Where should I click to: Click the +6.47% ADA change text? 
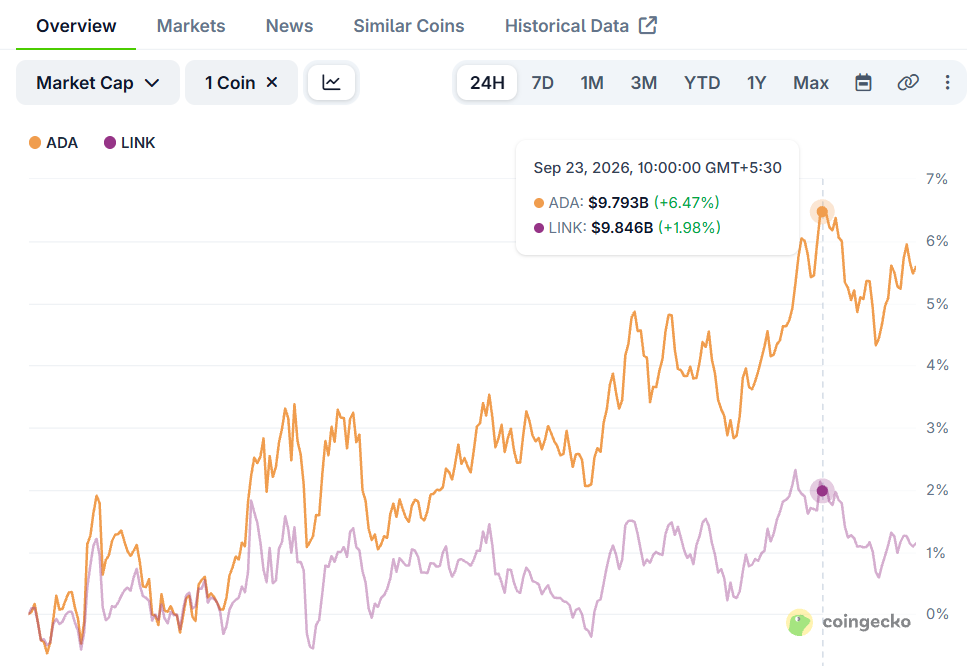pyautogui.click(x=687, y=203)
